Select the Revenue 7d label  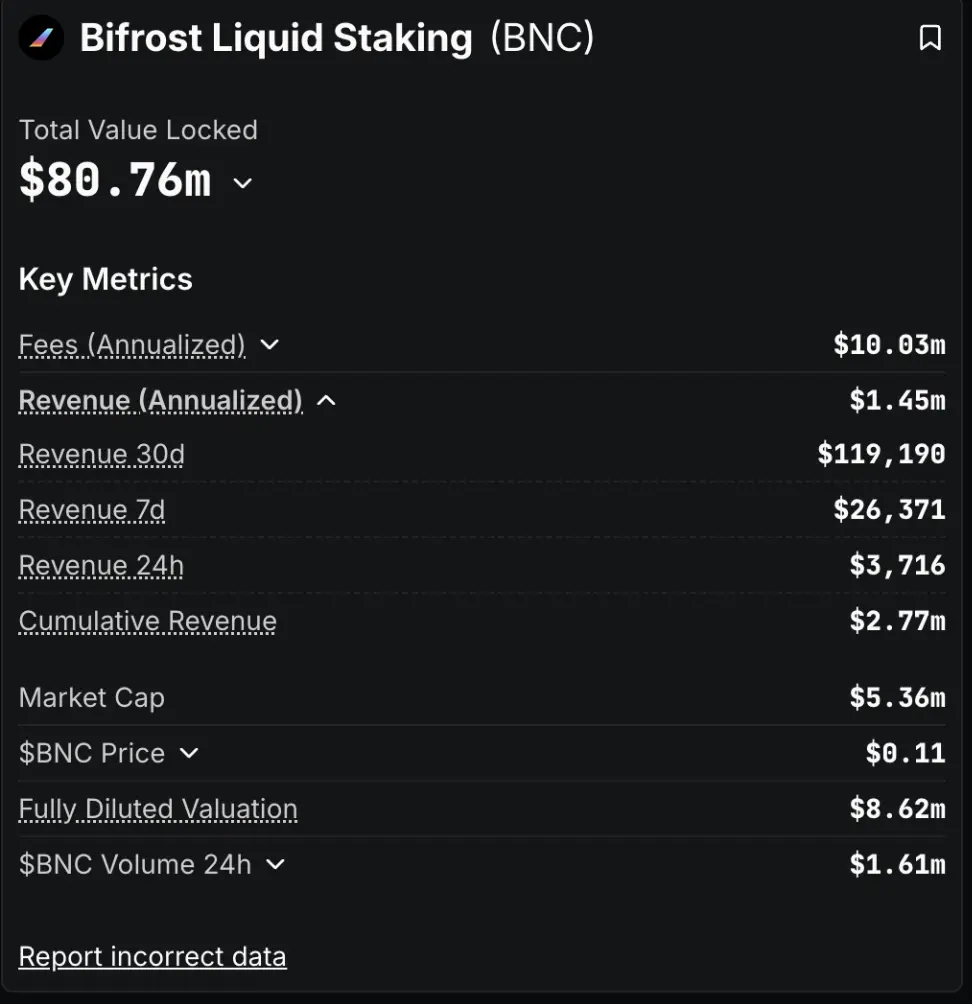pyautogui.click(x=92, y=510)
